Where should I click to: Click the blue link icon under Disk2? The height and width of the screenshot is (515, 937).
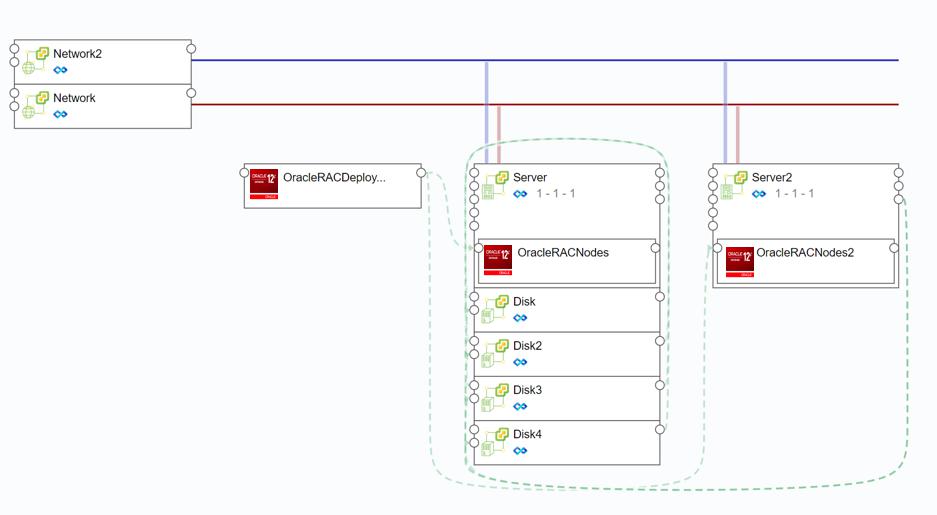point(520,362)
